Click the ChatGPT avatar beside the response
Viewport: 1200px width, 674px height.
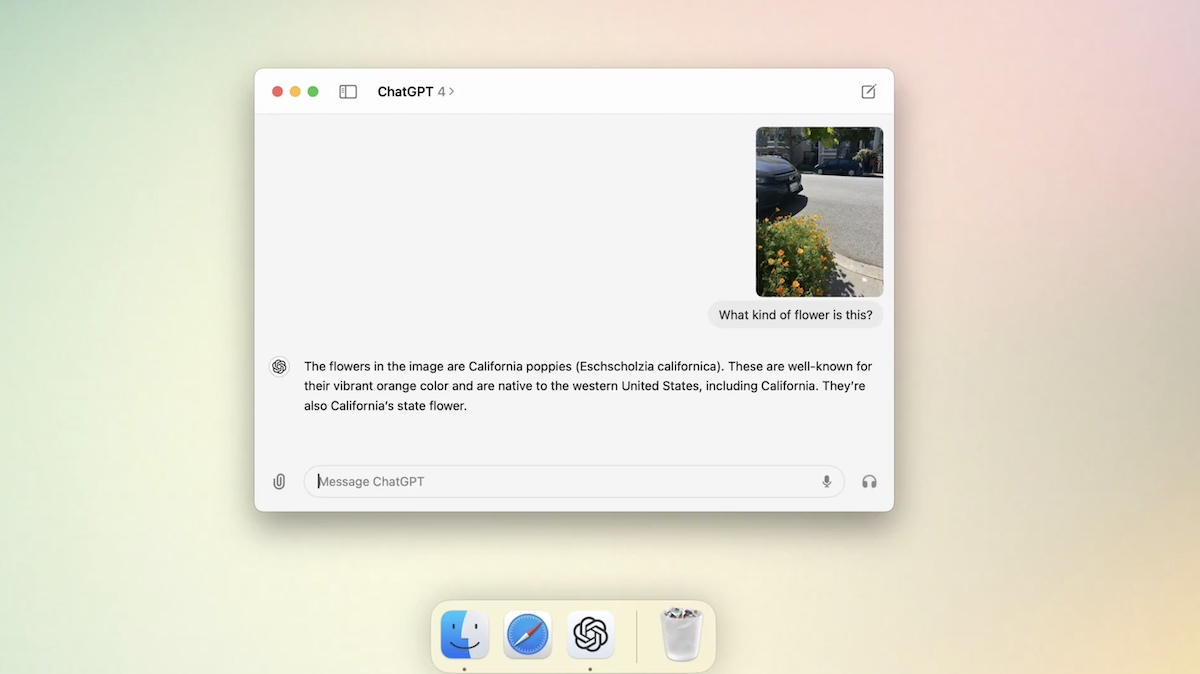click(x=279, y=367)
